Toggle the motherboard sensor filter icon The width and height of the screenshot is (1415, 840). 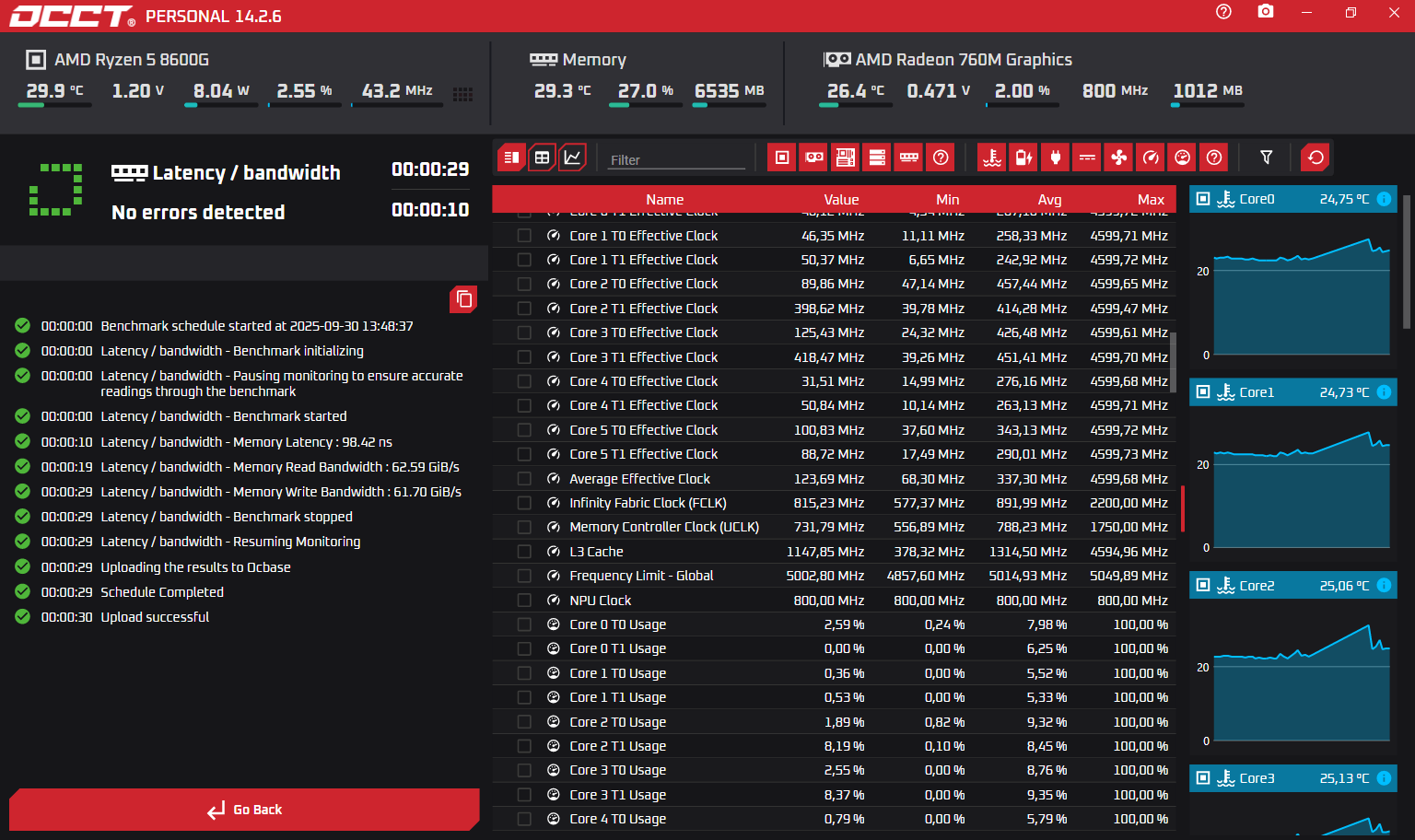[845, 157]
